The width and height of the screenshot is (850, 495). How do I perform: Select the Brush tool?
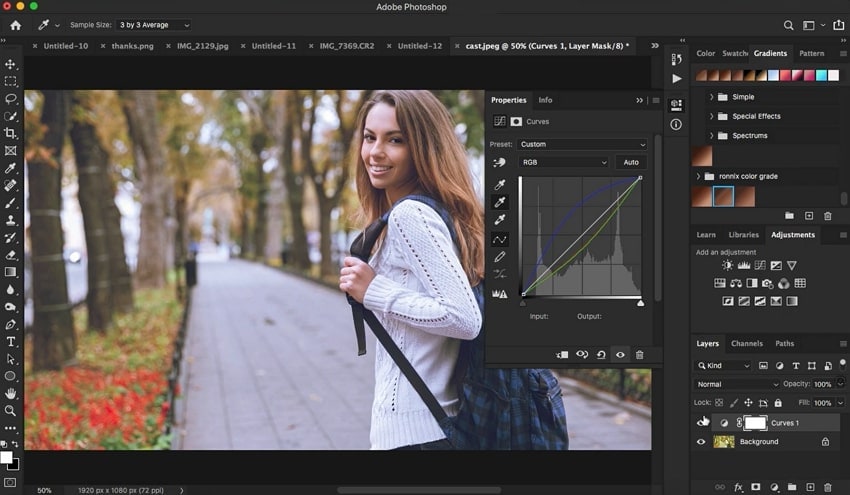pyautogui.click(x=10, y=203)
